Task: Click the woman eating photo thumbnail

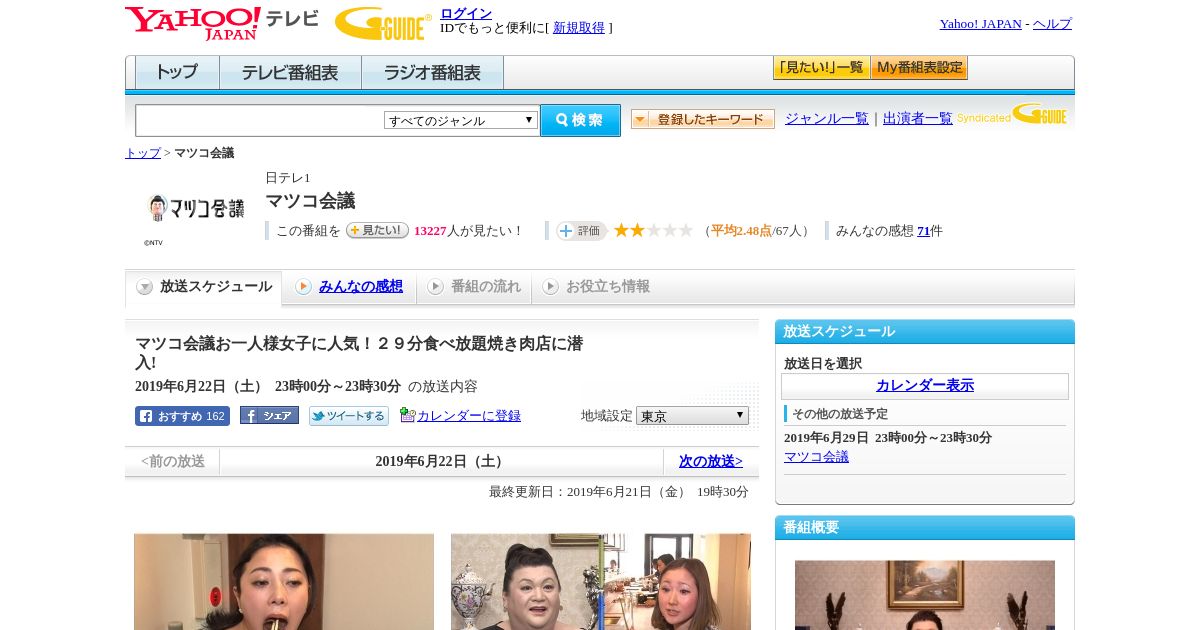Action: (284, 581)
